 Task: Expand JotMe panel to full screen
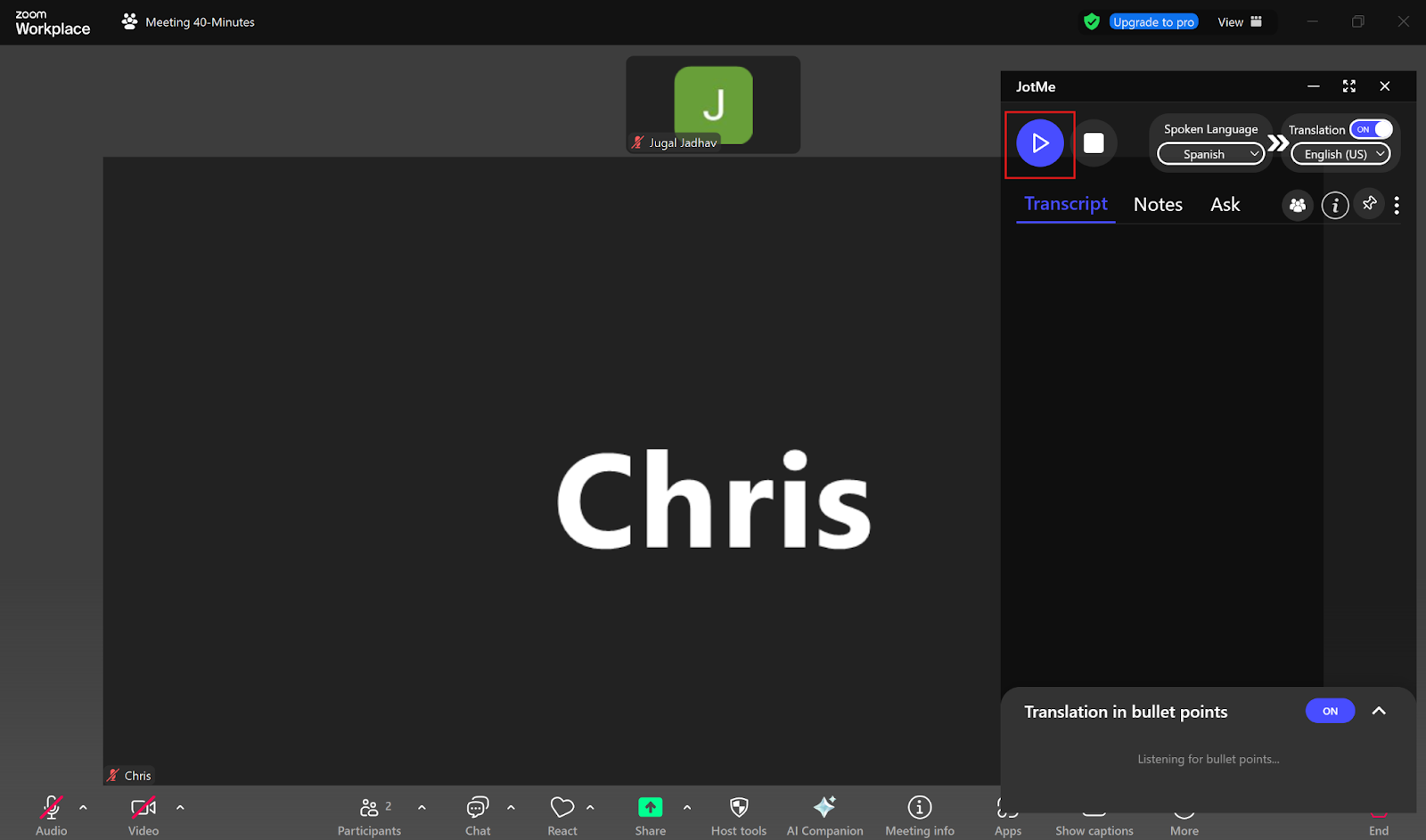pos(1349,86)
